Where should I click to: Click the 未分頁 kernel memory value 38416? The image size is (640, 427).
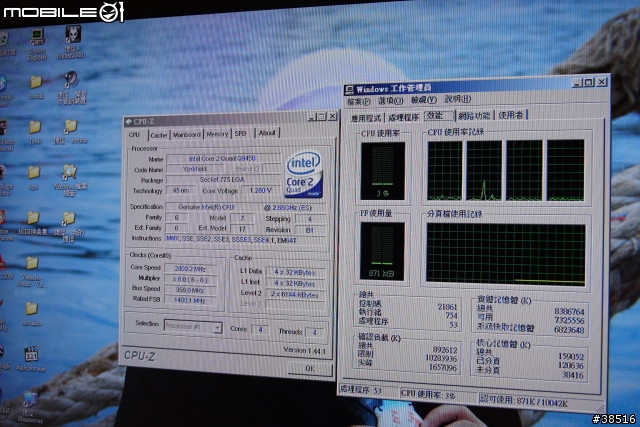tap(573, 375)
